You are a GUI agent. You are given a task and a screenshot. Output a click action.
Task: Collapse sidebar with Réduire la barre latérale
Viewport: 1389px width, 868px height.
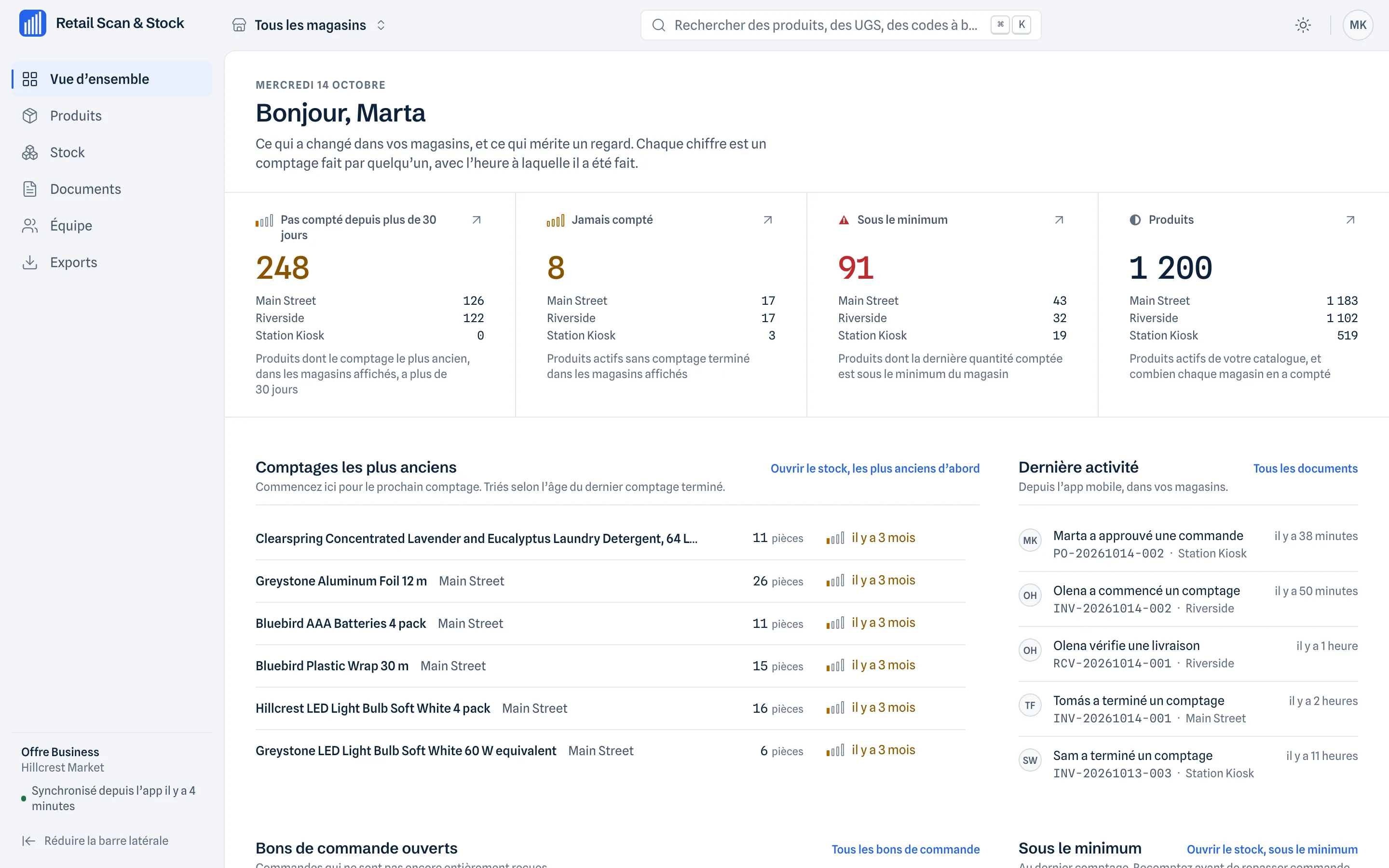tap(95, 841)
